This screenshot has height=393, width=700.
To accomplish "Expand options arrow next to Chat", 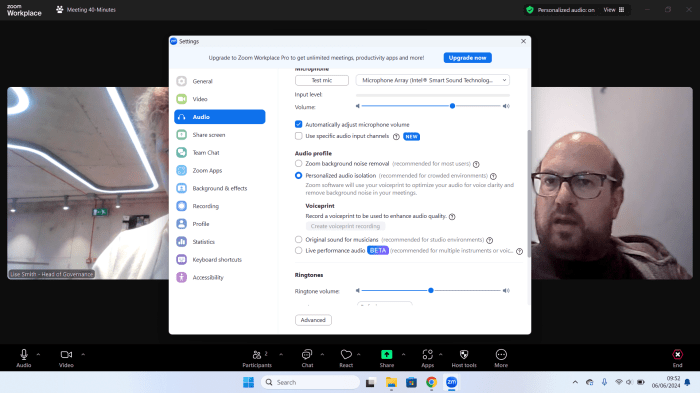I will 322,354.
